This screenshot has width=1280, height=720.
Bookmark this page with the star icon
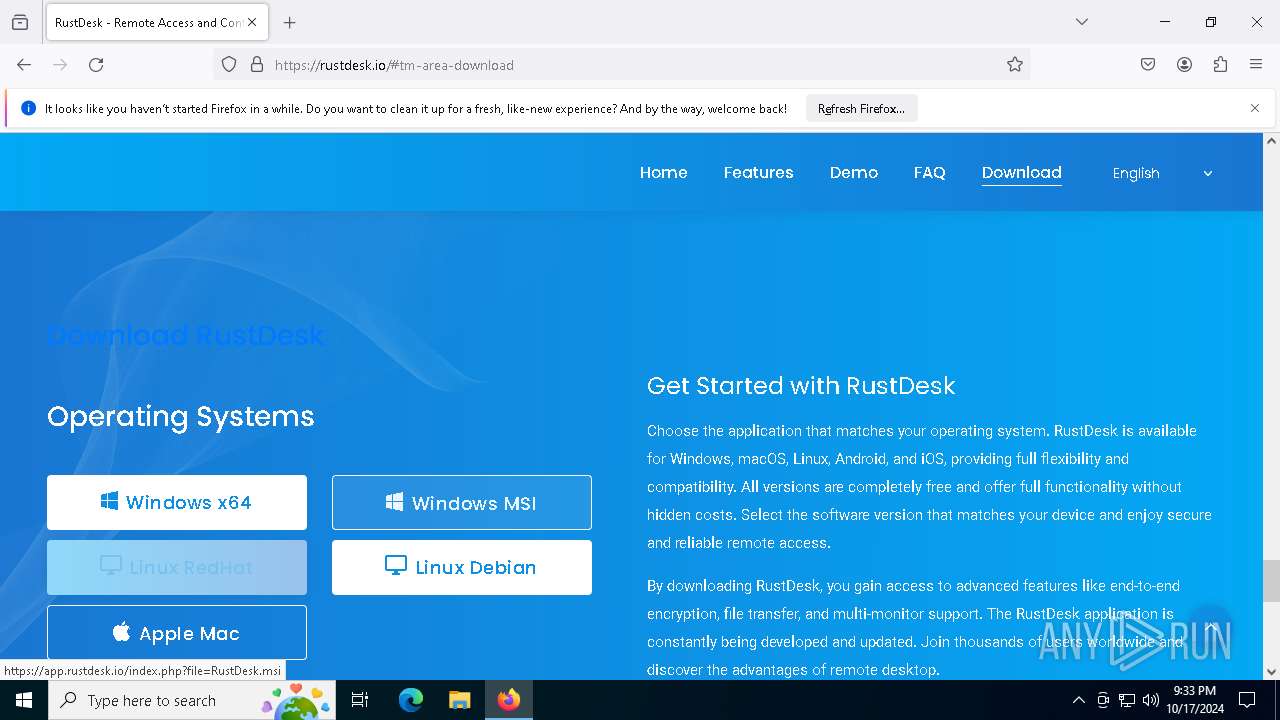tap(1015, 65)
